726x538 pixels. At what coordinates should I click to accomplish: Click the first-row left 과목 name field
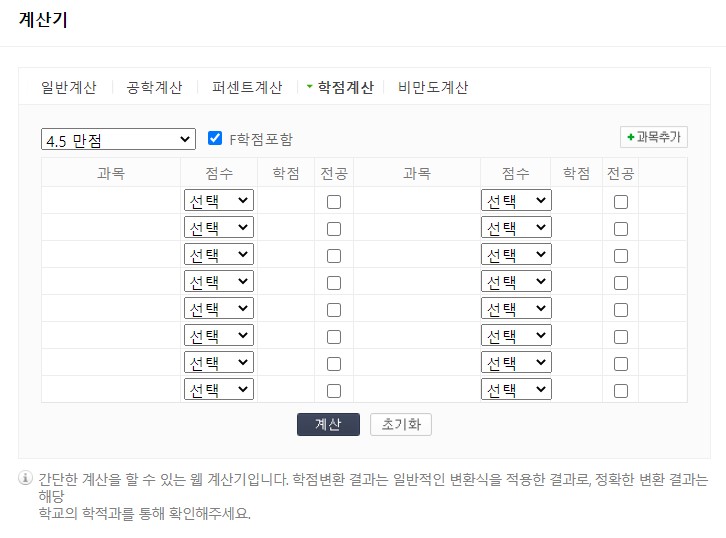click(111, 200)
